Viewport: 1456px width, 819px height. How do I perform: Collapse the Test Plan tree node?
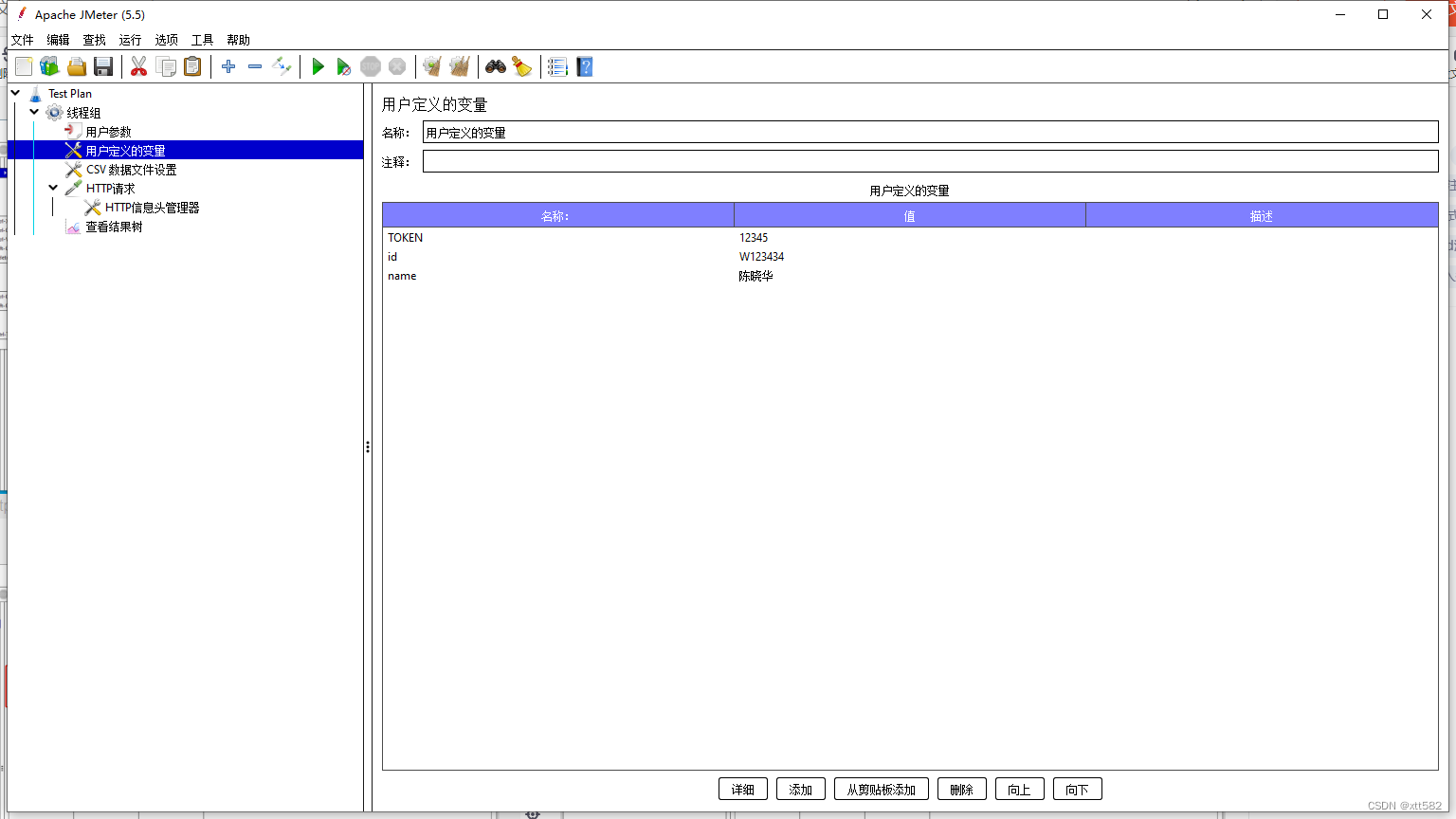tap(16, 93)
